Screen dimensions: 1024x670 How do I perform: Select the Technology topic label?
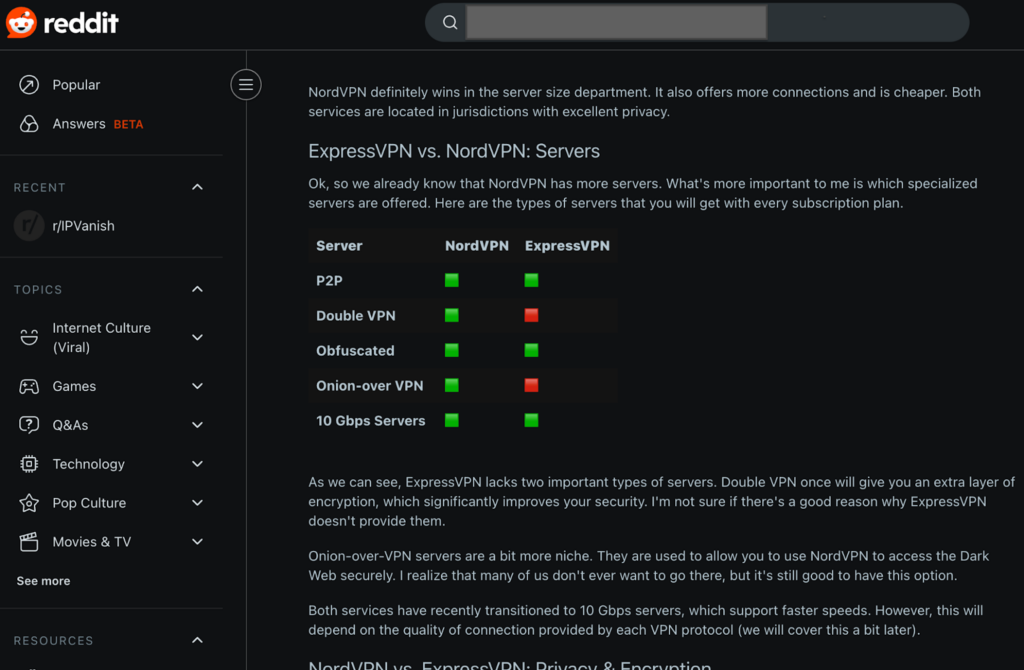tap(88, 464)
